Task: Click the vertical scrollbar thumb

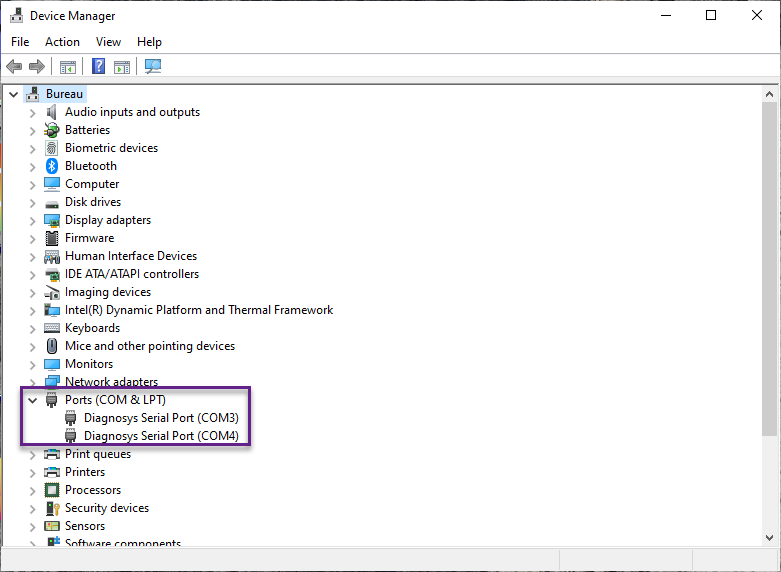Action: coord(769,269)
